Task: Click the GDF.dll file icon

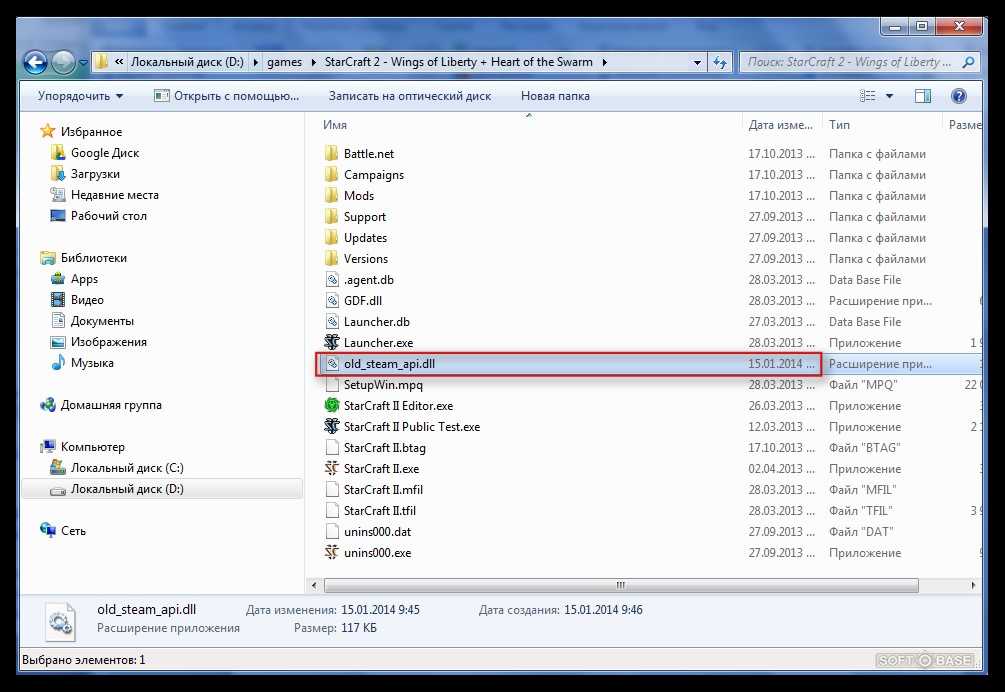Action: tap(331, 301)
